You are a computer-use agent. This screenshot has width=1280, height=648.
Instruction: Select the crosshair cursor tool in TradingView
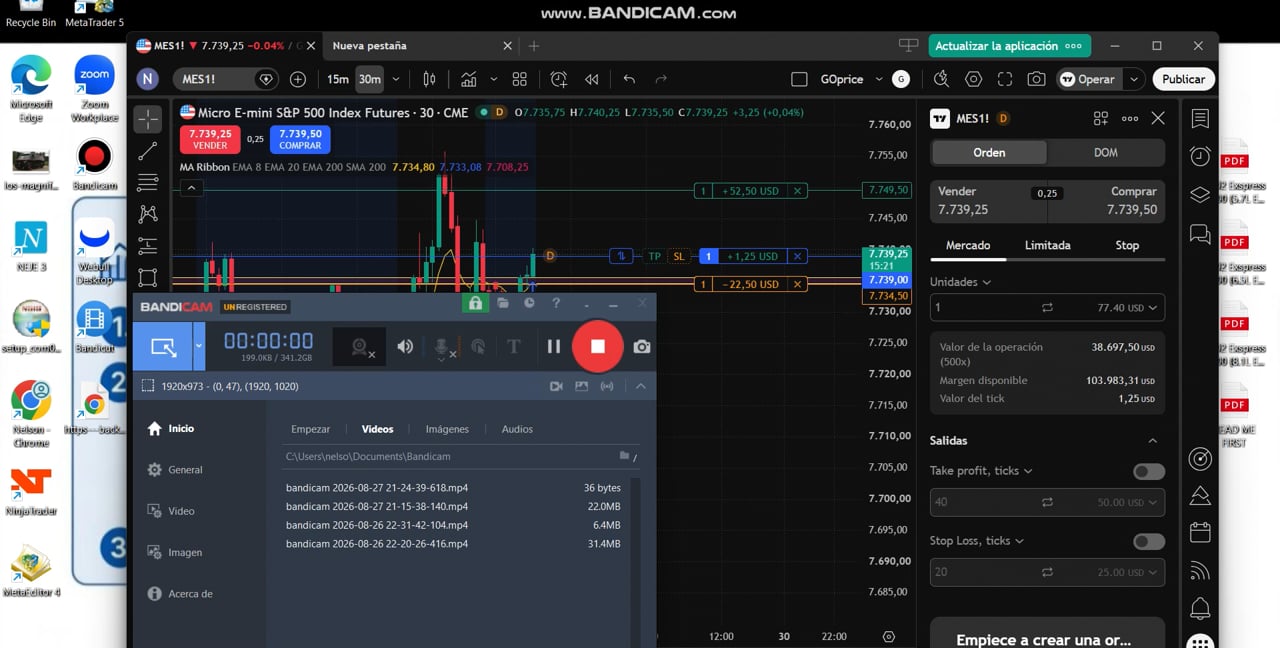[x=148, y=119]
